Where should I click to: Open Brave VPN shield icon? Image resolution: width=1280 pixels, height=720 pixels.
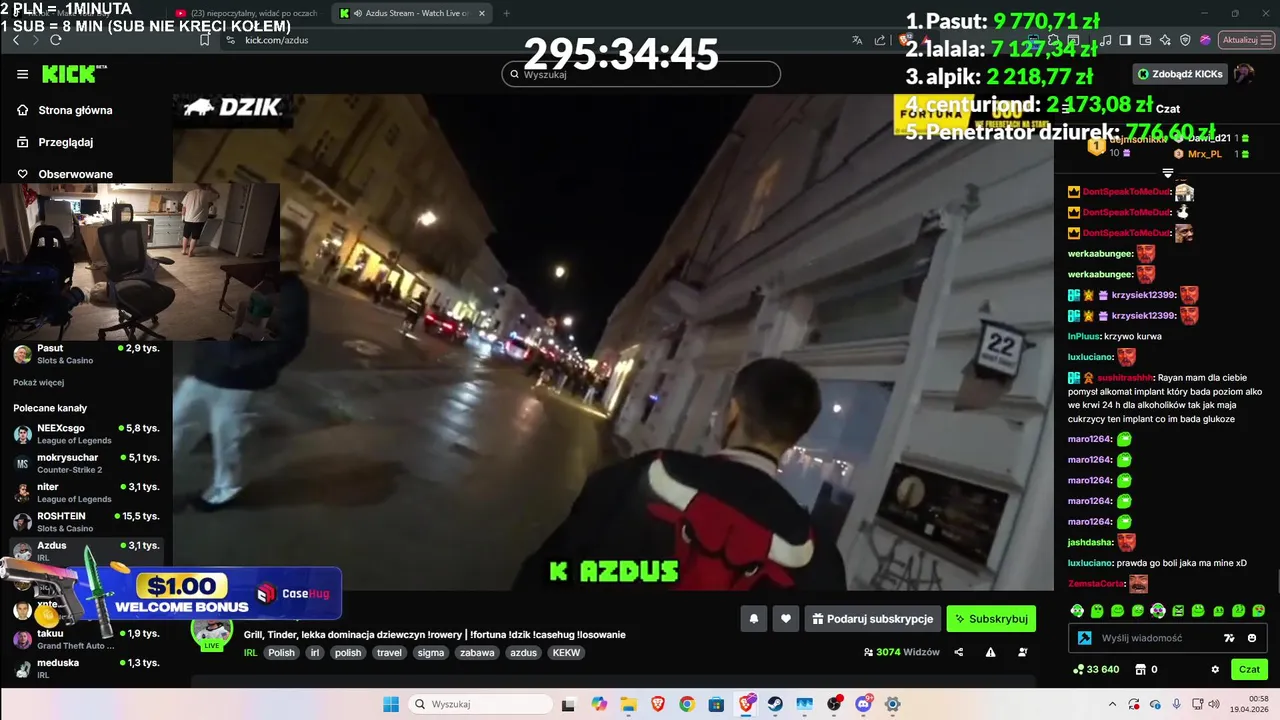(1185, 40)
